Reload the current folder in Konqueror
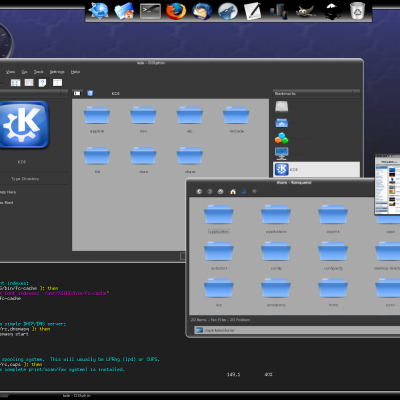Image resolution: width=400 pixels, height=400 pixels. [244, 191]
